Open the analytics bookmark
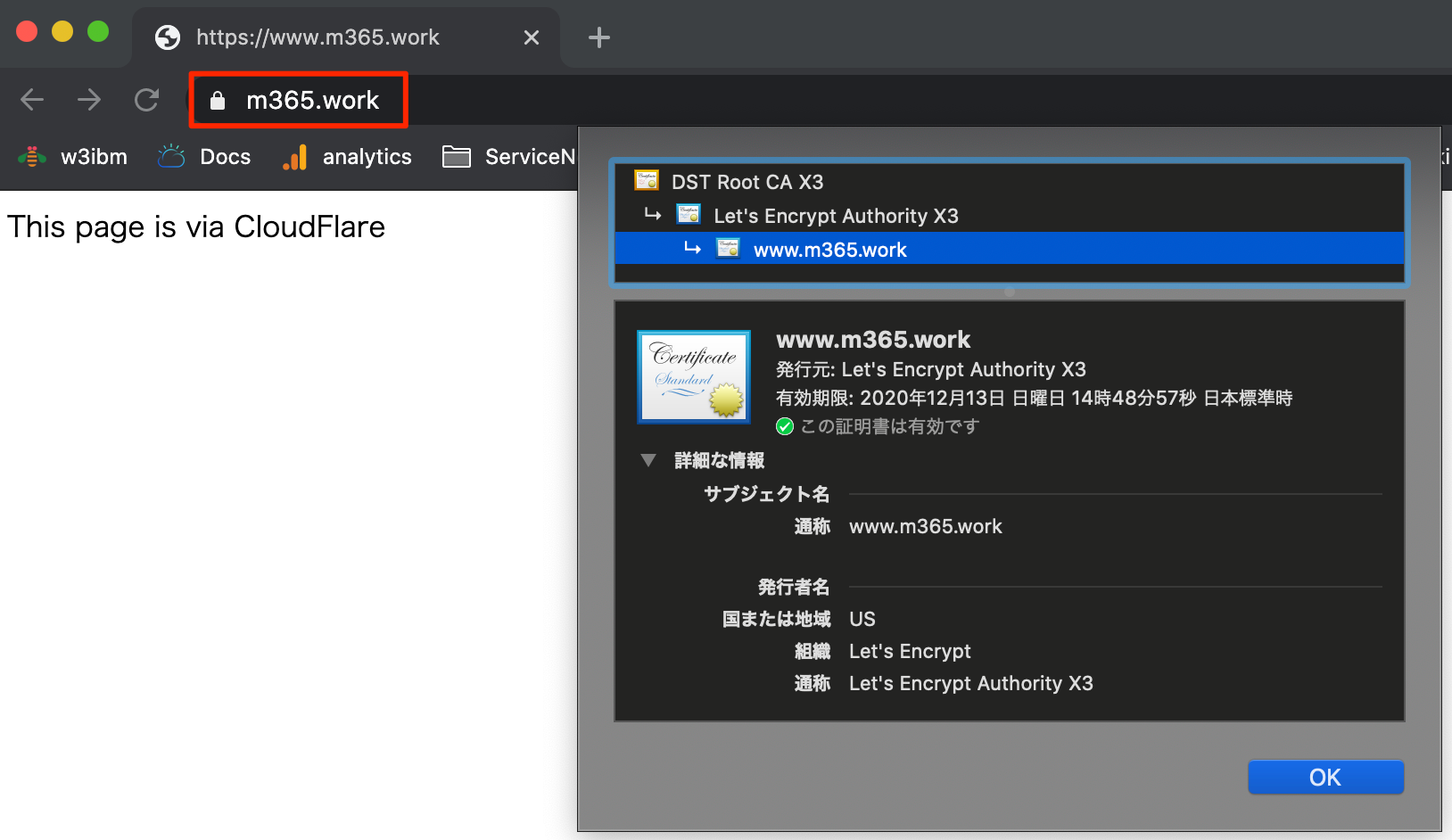 click(x=347, y=157)
